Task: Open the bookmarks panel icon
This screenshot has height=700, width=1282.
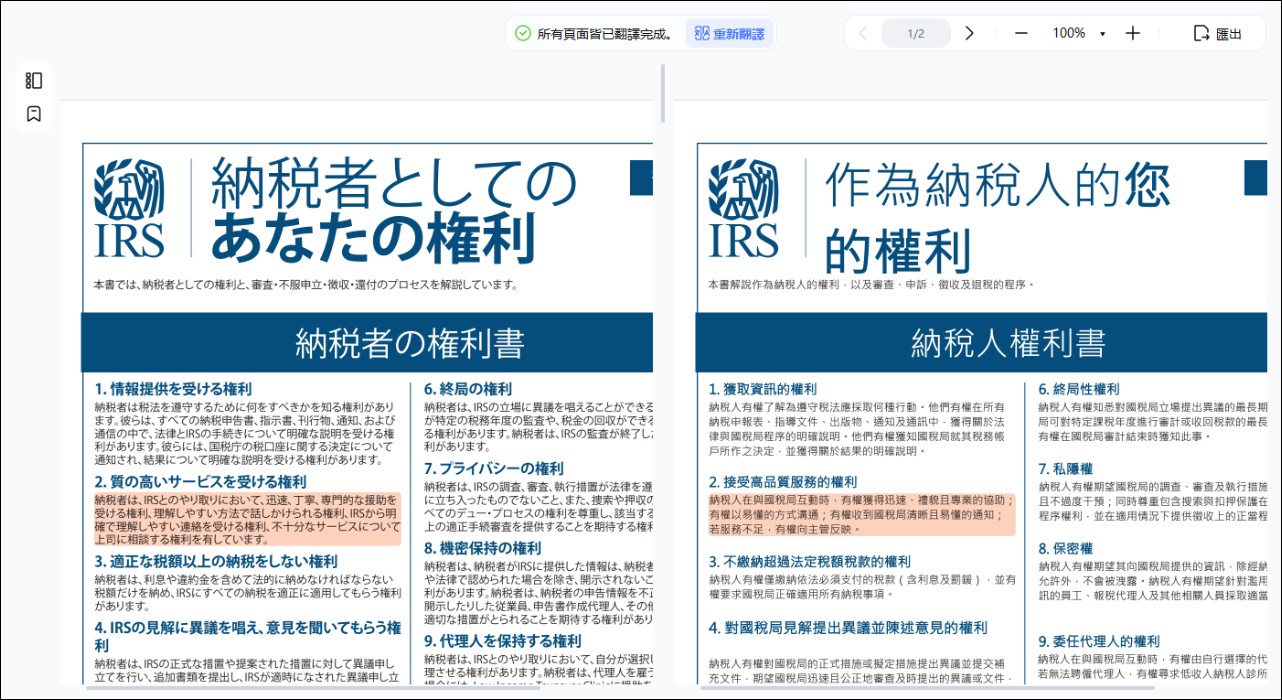Action: tap(34, 114)
